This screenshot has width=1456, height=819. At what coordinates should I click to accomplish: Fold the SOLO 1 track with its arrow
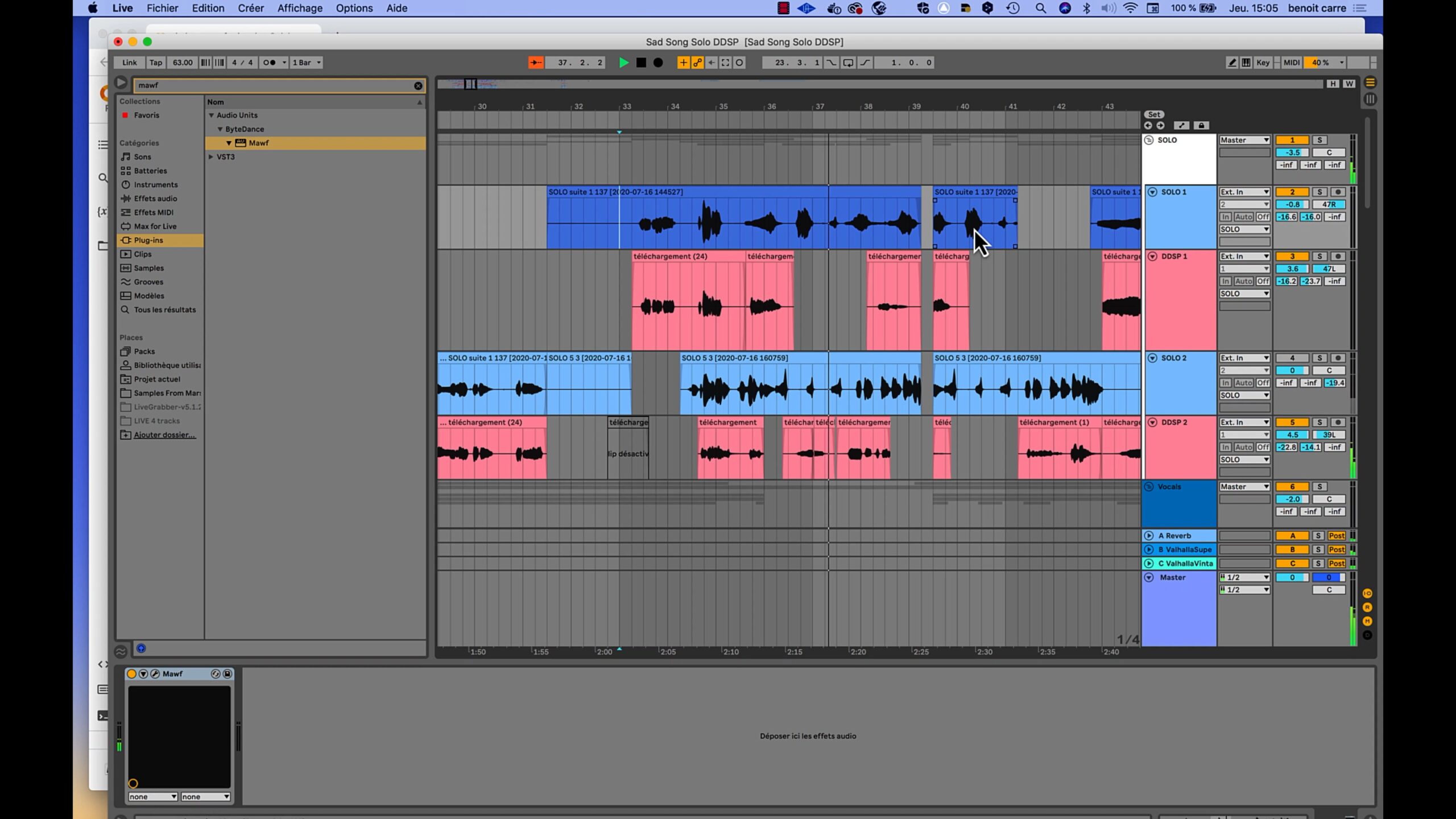1152,192
